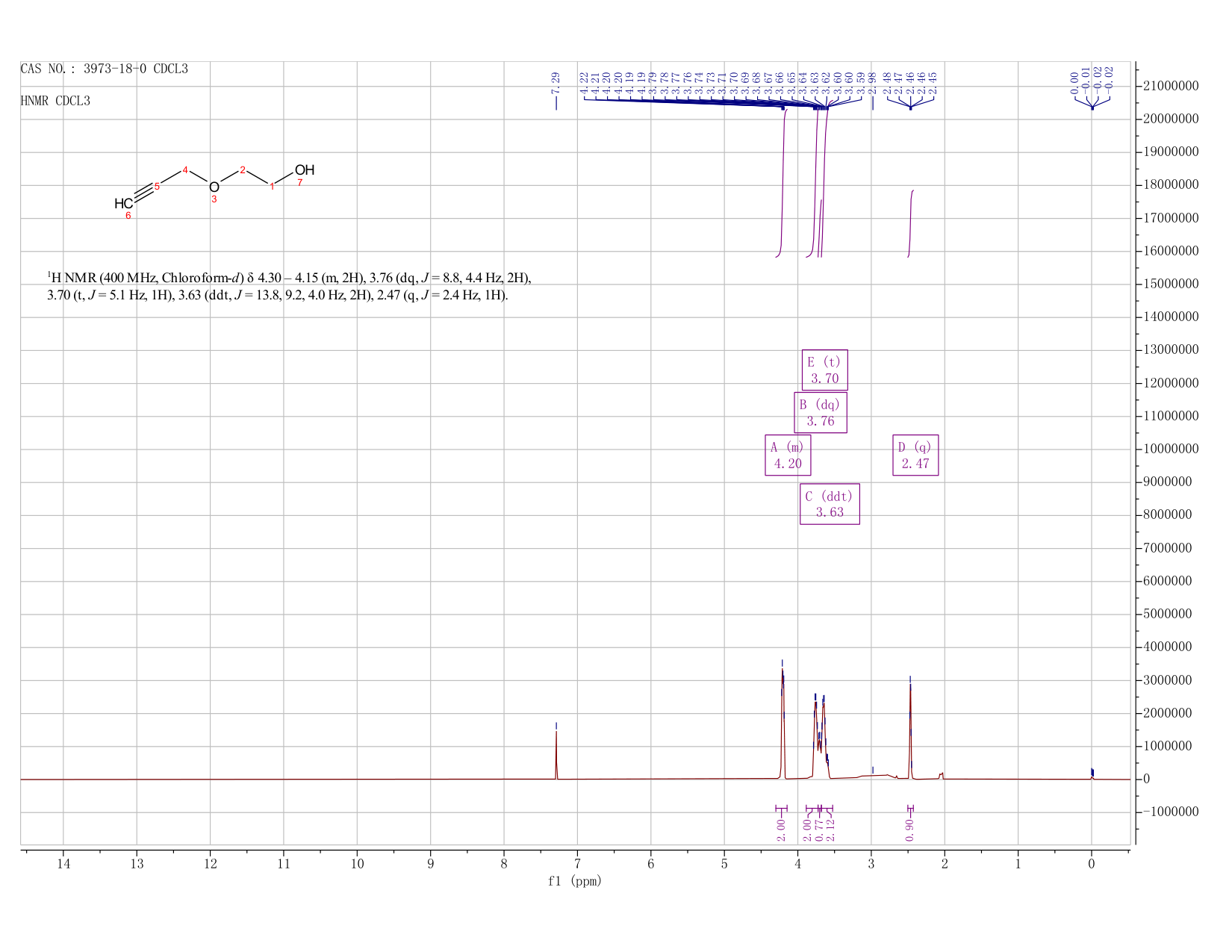Click the OH group in the structure drawing
1232x952 pixels.
point(305,170)
